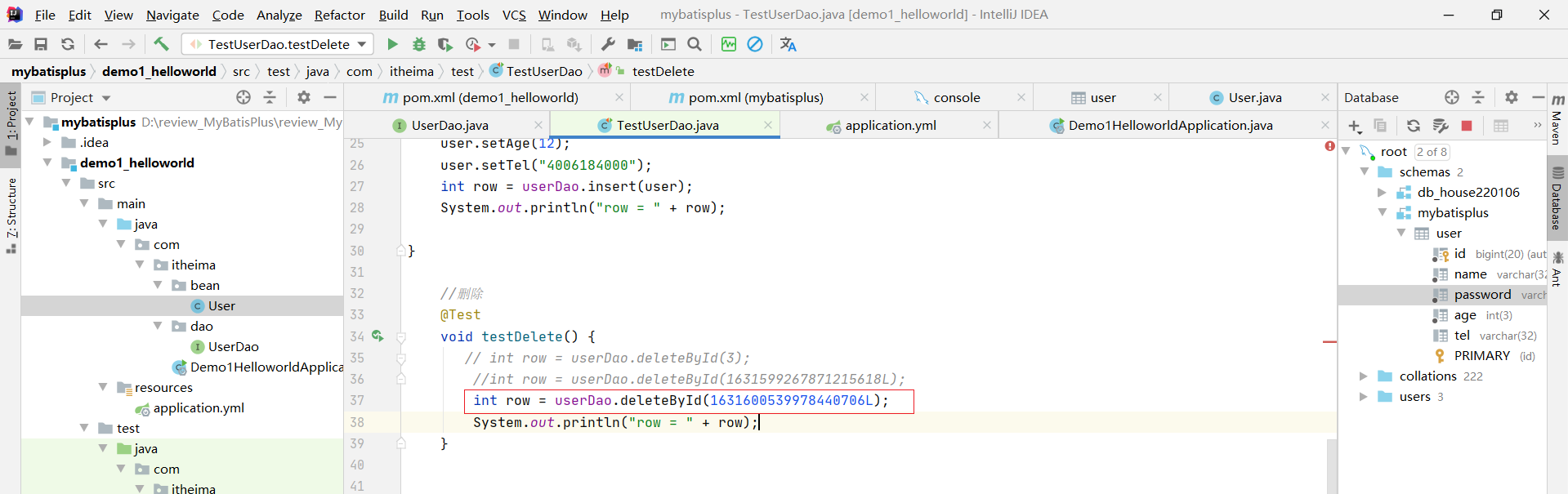1568x494 pixels.
Task: Place cursor at end of line 38
Action: tap(760, 422)
